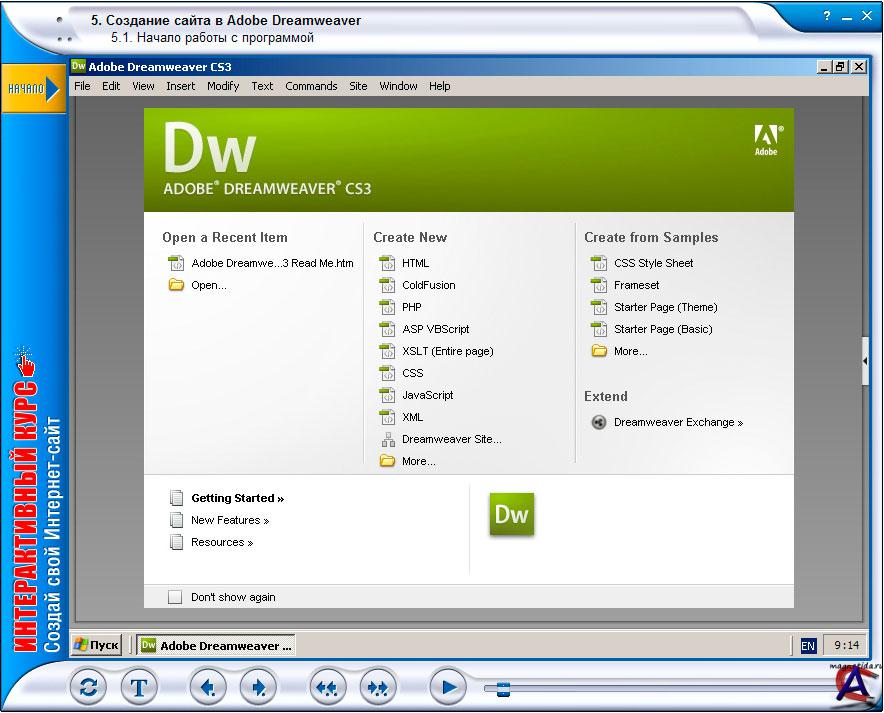The height and width of the screenshot is (713, 884).
Task: Click the EN language indicator in the tray
Action: [807, 646]
